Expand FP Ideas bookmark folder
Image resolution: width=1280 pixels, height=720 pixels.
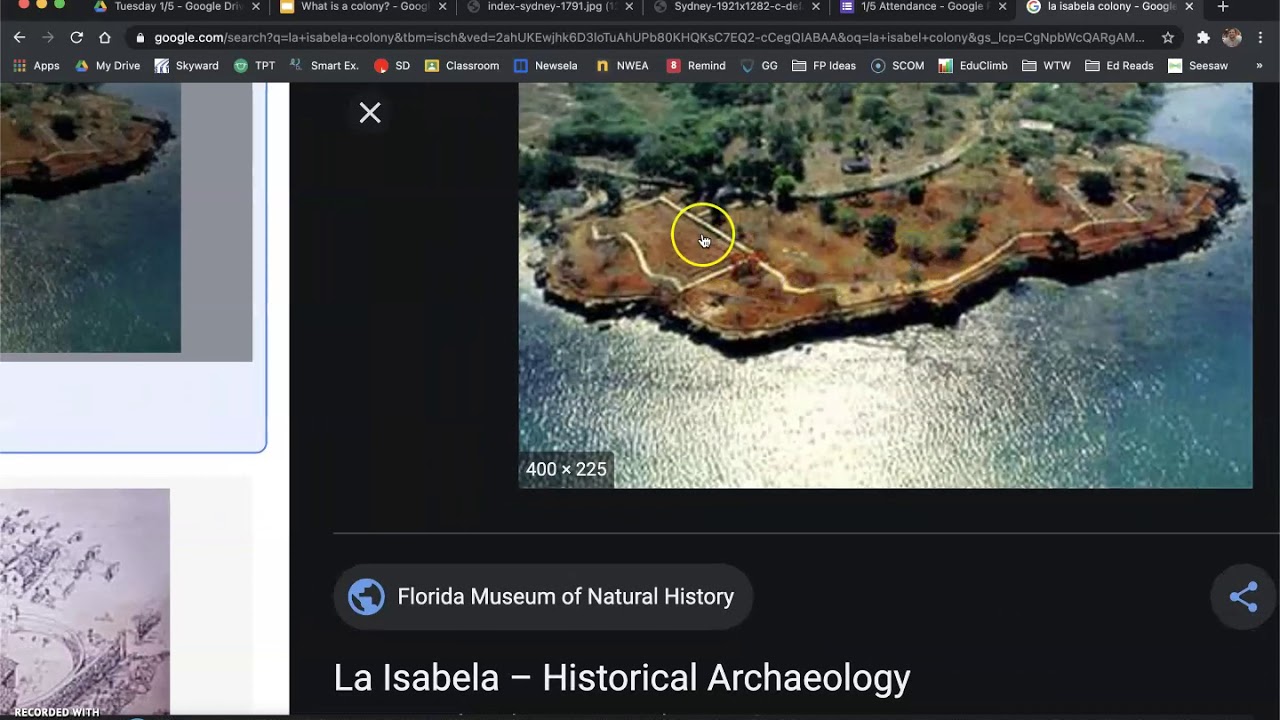(824, 66)
